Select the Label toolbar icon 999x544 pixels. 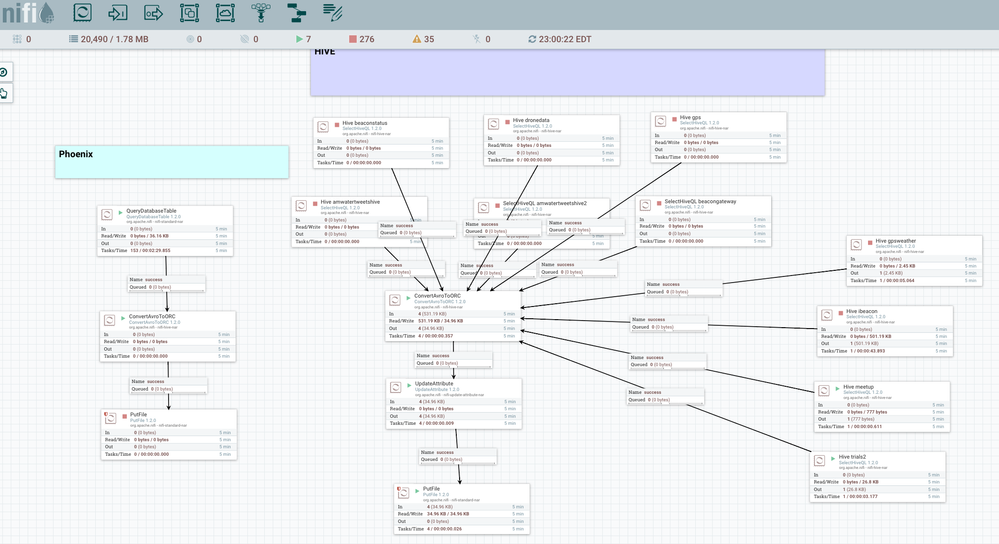(x=332, y=13)
